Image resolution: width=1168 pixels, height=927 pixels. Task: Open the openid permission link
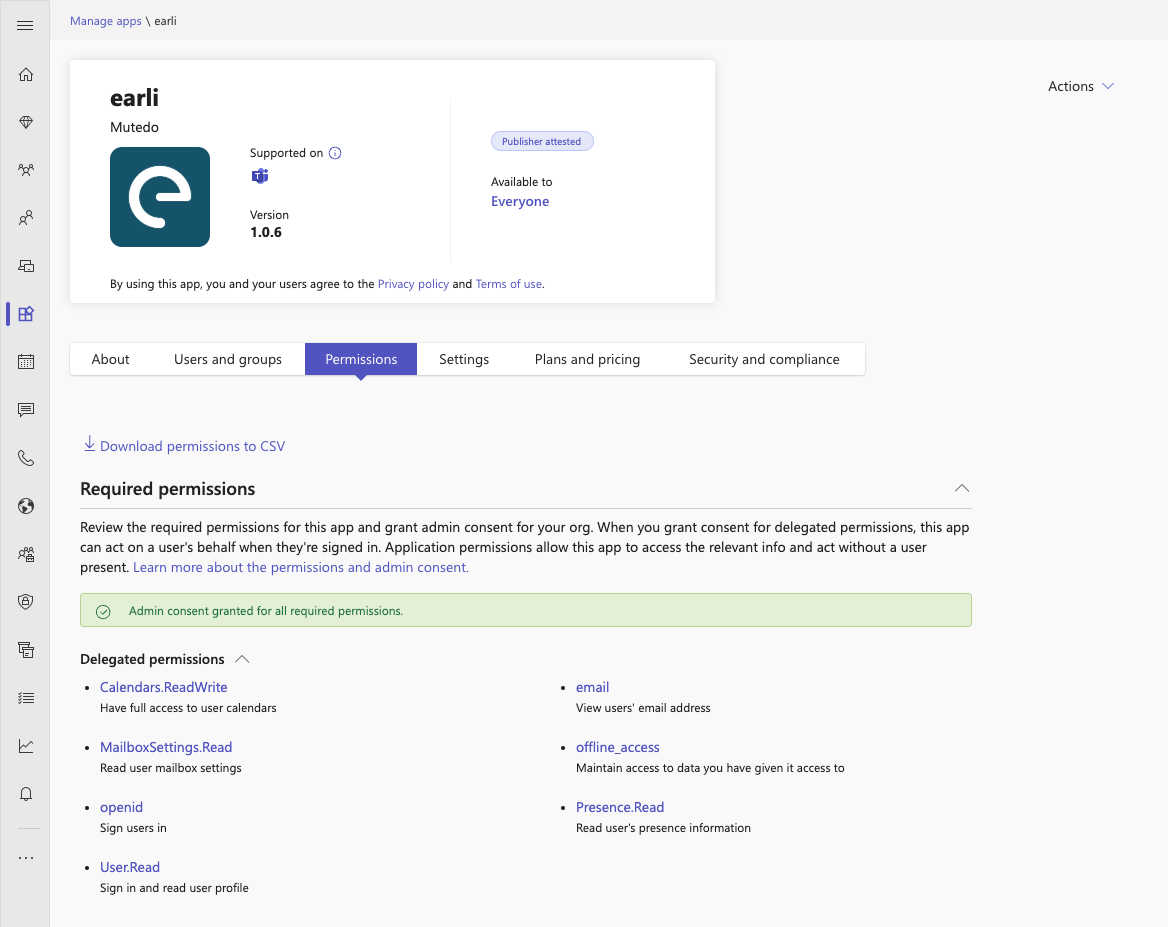[x=121, y=807]
